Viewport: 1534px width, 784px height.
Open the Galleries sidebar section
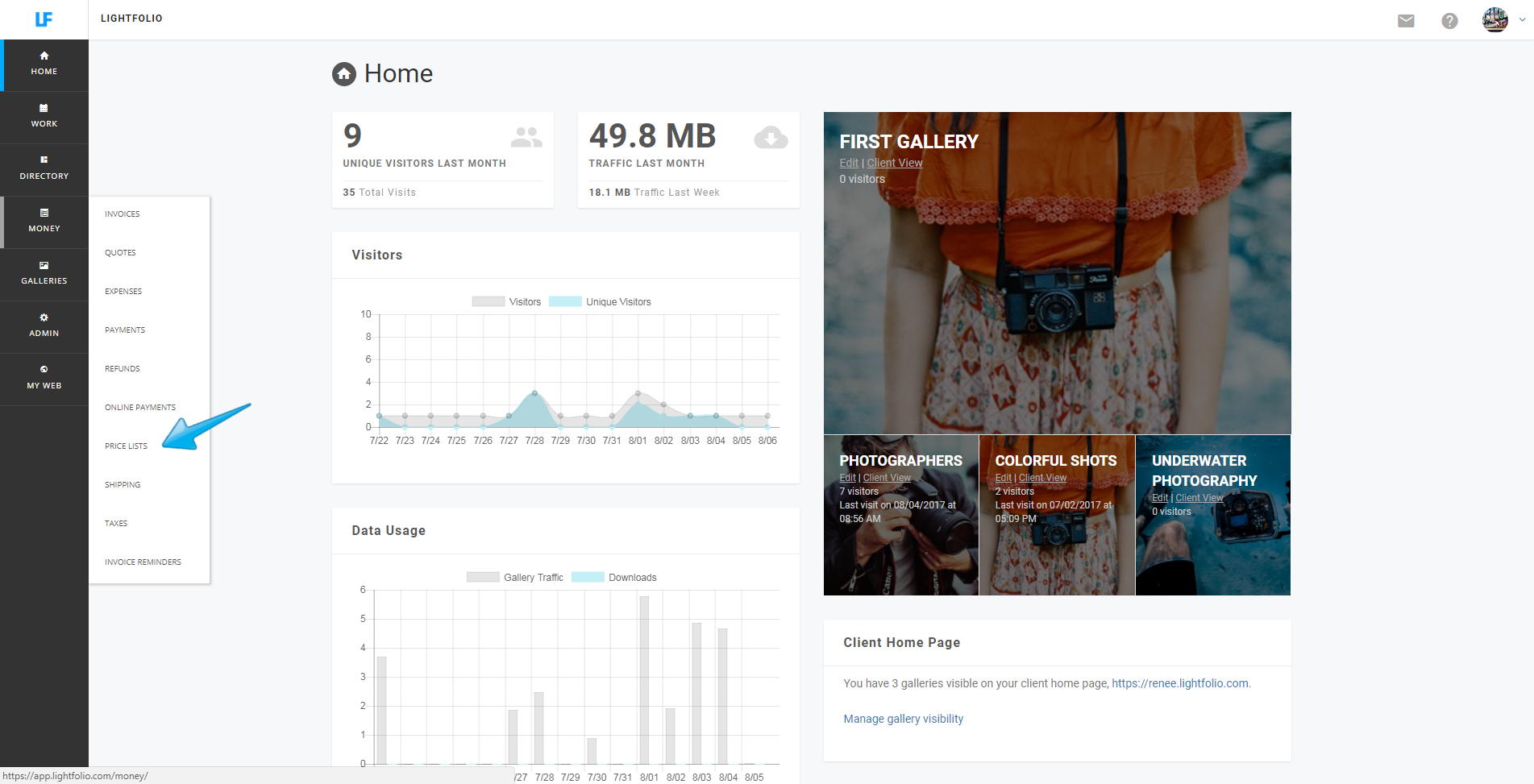tap(44, 274)
